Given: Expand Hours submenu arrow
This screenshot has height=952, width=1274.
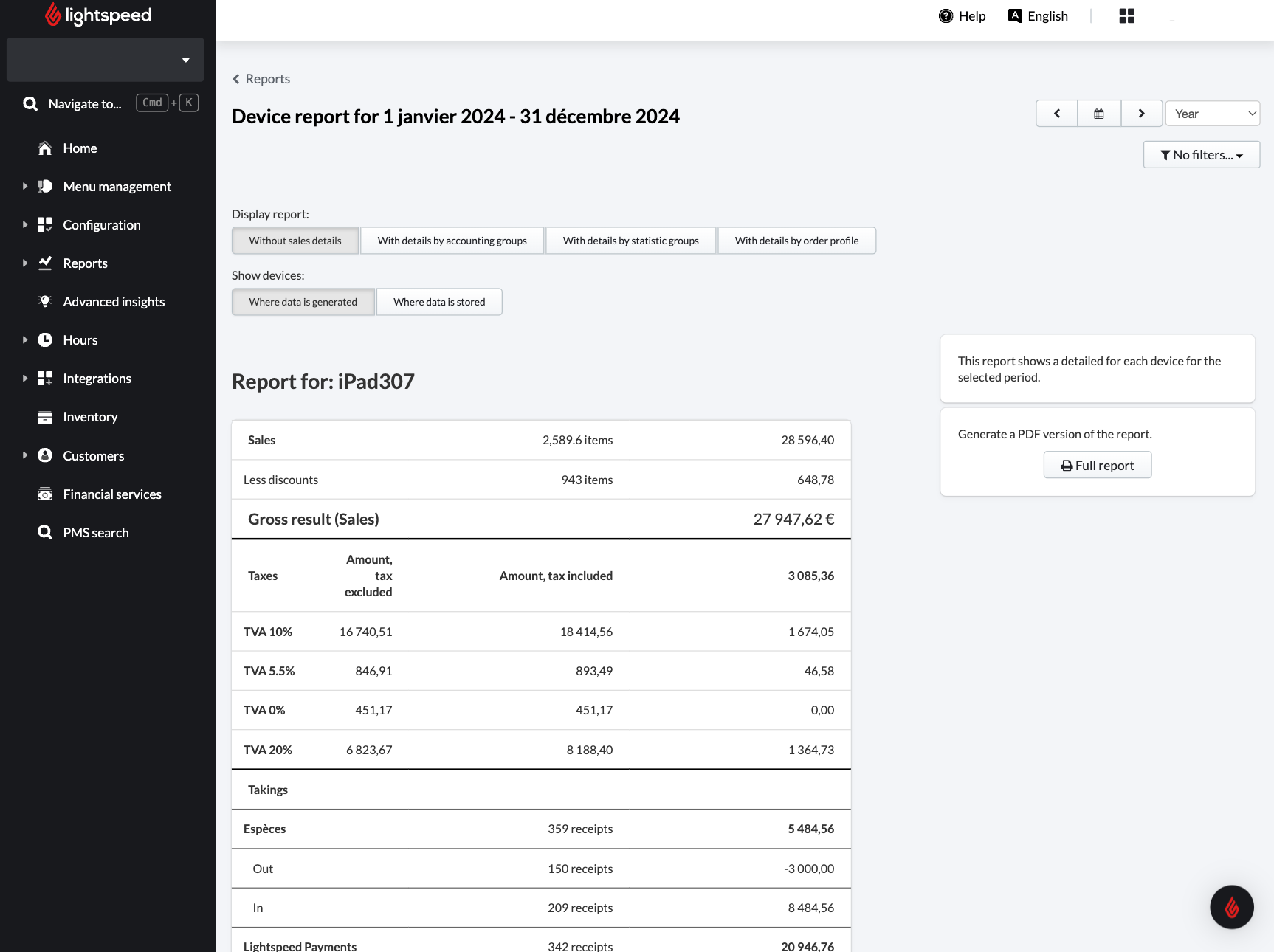Looking at the screenshot, I should coord(24,340).
